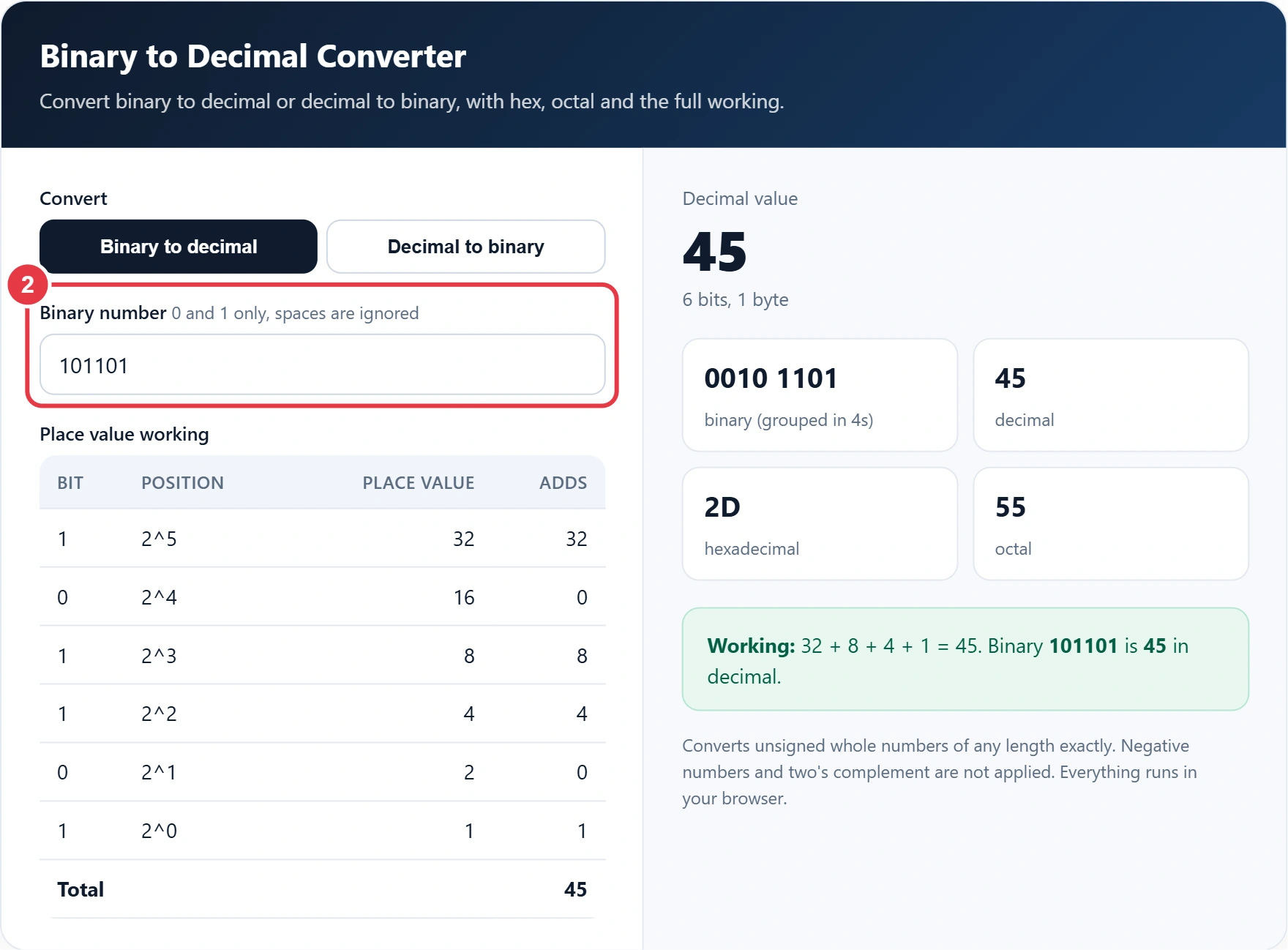Click the 2^0 position cell
The height and width of the screenshot is (950, 1288).
pos(159,831)
